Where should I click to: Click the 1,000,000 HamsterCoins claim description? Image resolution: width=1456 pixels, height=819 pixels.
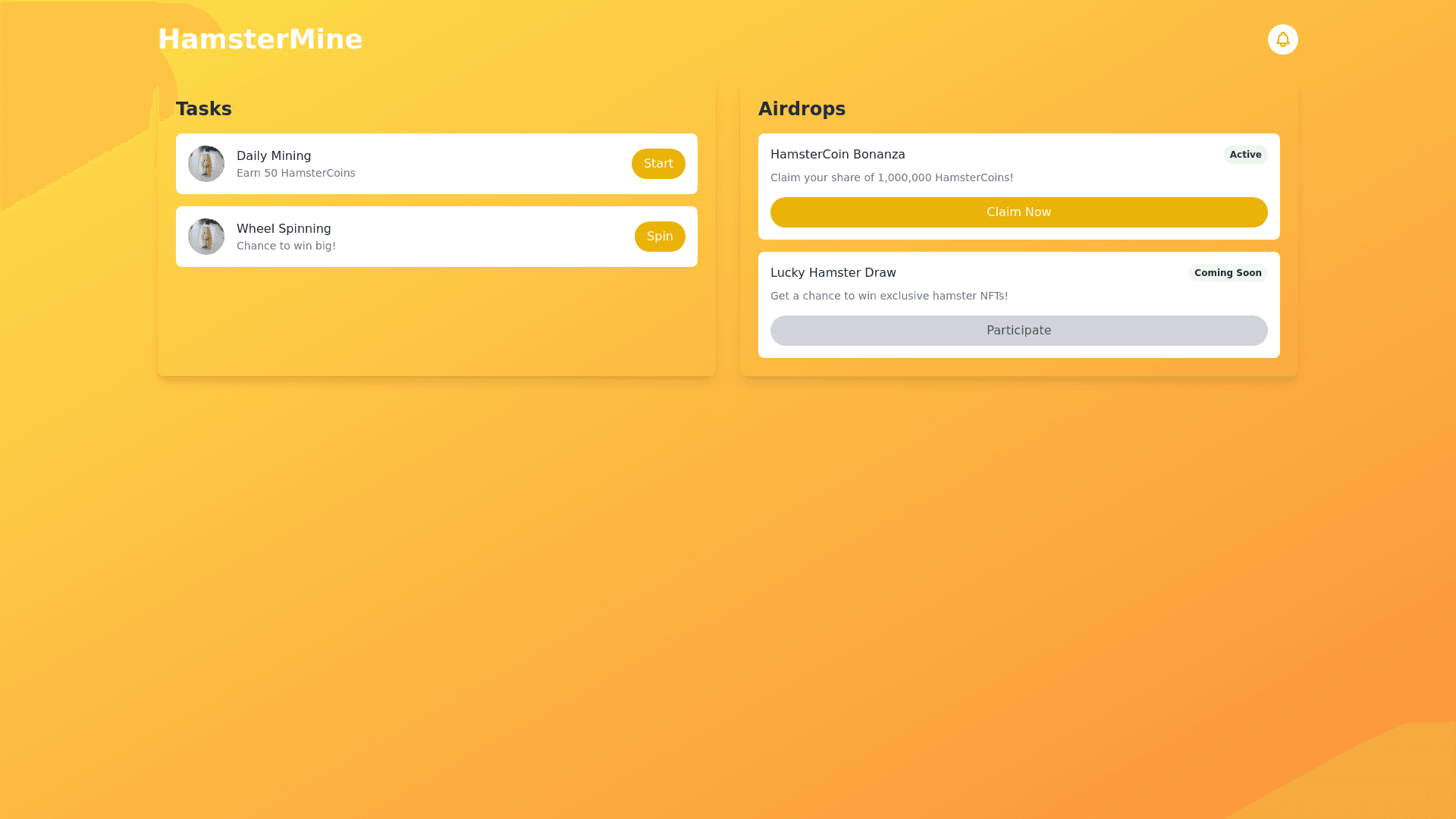(891, 178)
